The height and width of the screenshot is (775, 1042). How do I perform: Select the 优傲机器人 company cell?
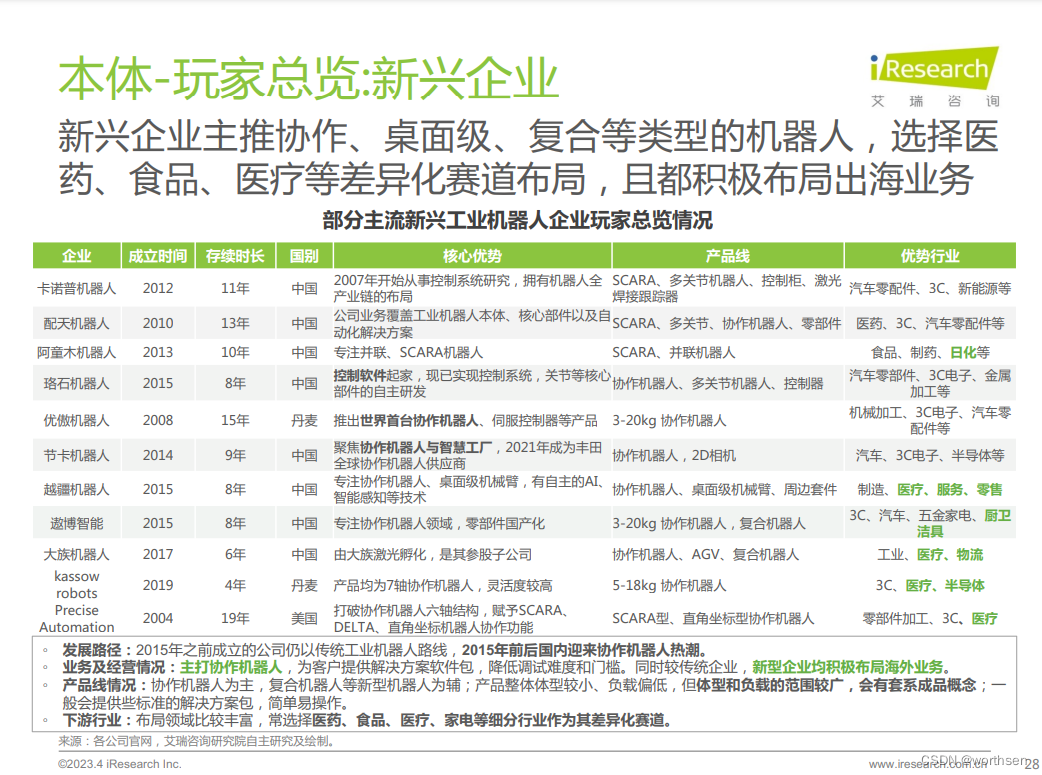(x=76, y=421)
